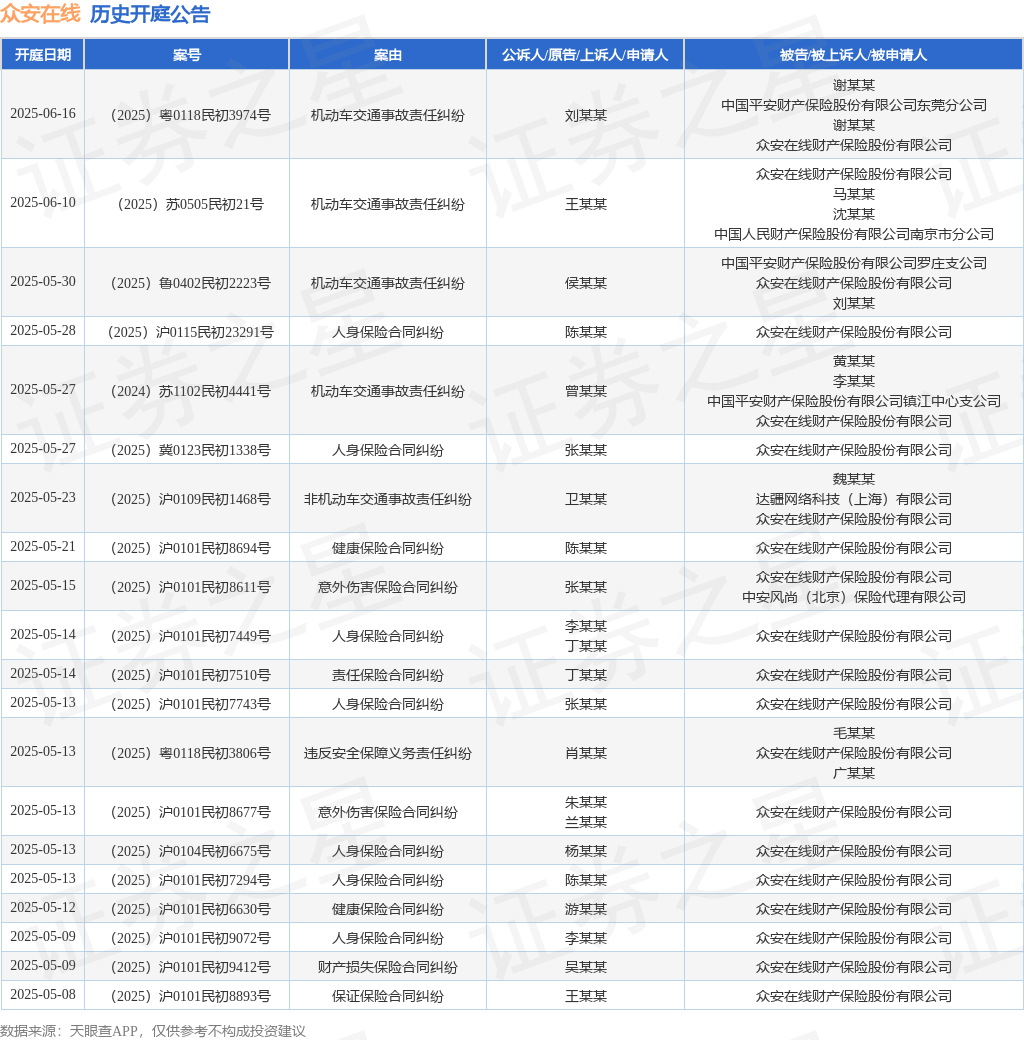The height and width of the screenshot is (1040, 1024).
Task: Click the 数据来源 天眼查APP footer note
Action: click(153, 1031)
